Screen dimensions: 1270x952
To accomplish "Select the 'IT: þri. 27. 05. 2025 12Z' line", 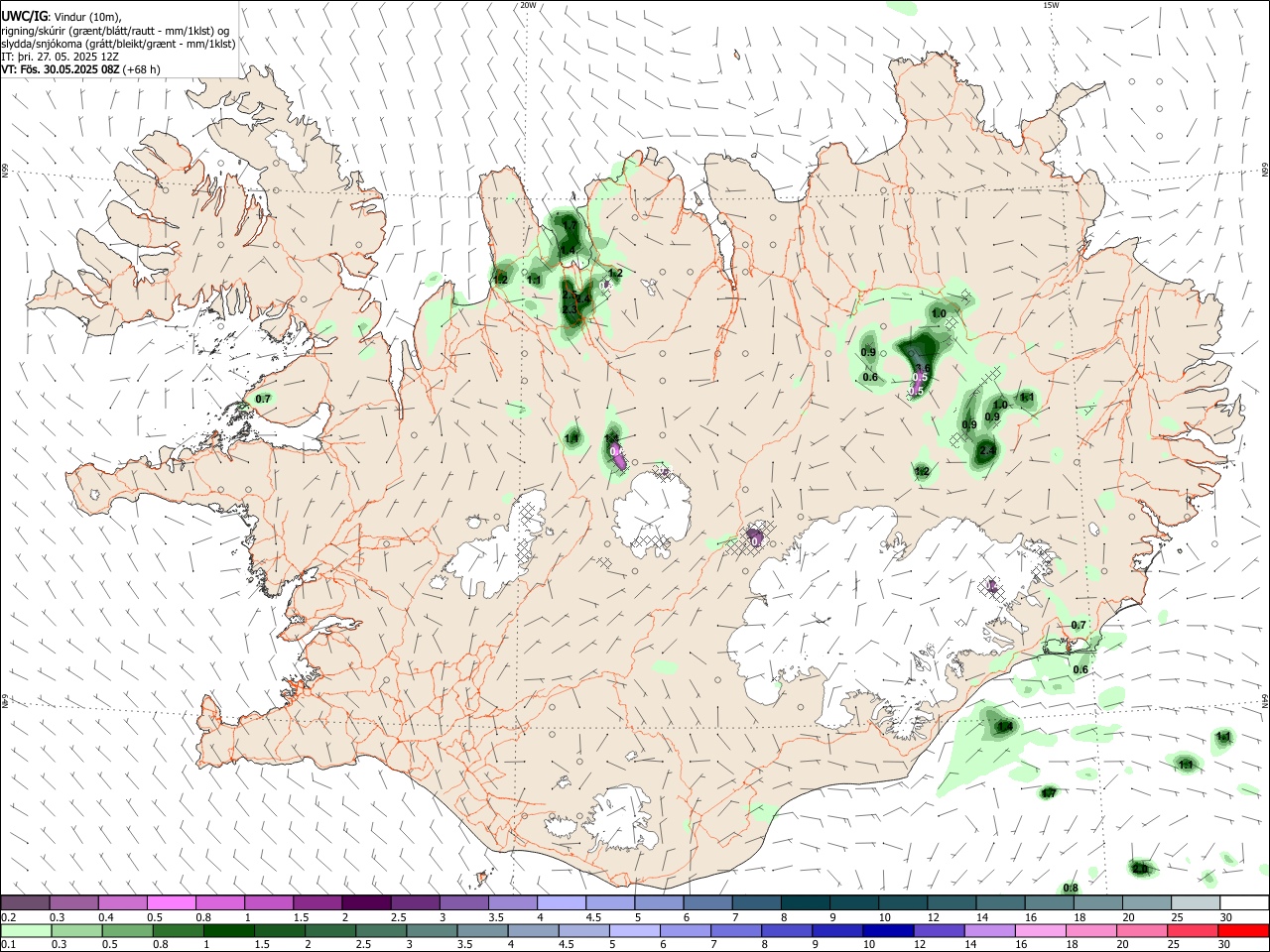I will (x=60, y=57).
